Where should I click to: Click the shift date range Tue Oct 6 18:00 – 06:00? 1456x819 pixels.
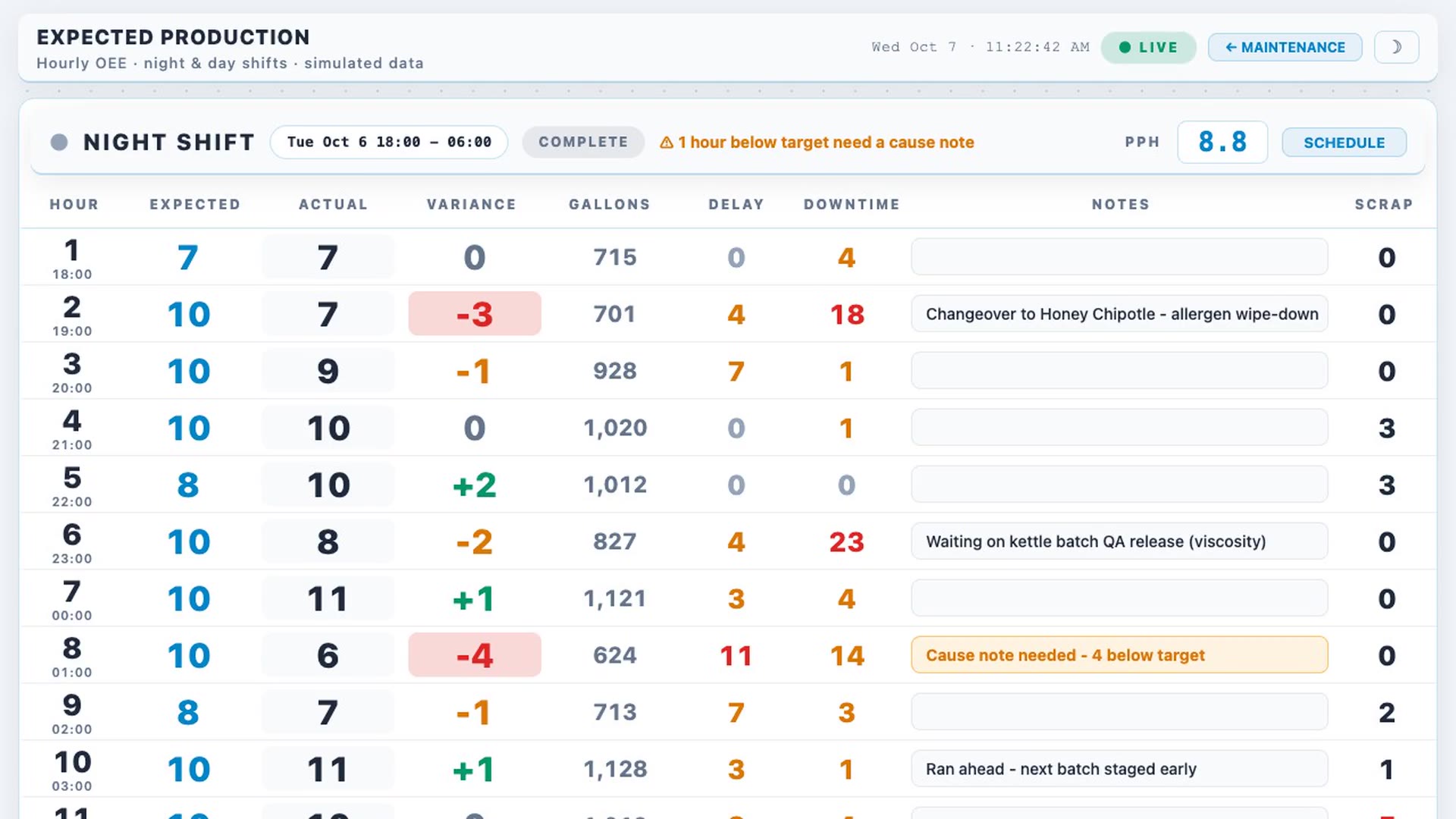tap(389, 142)
